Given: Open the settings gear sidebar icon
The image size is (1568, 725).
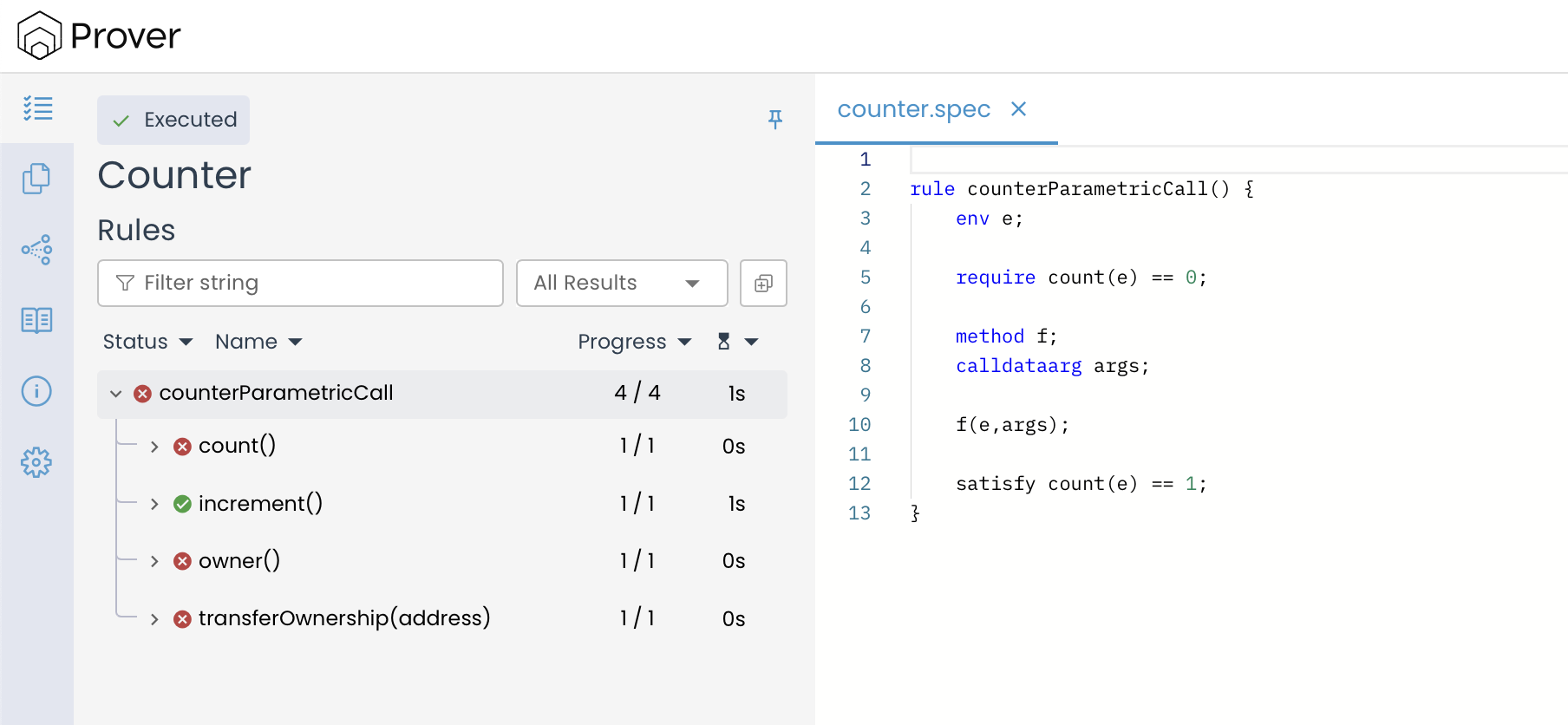Looking at the screenshot, I should tap(36, 462).
